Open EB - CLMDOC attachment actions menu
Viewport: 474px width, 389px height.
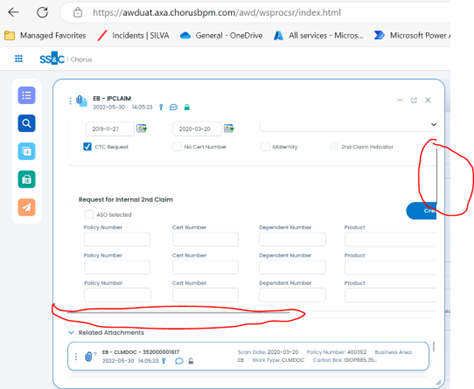point(76,357)
